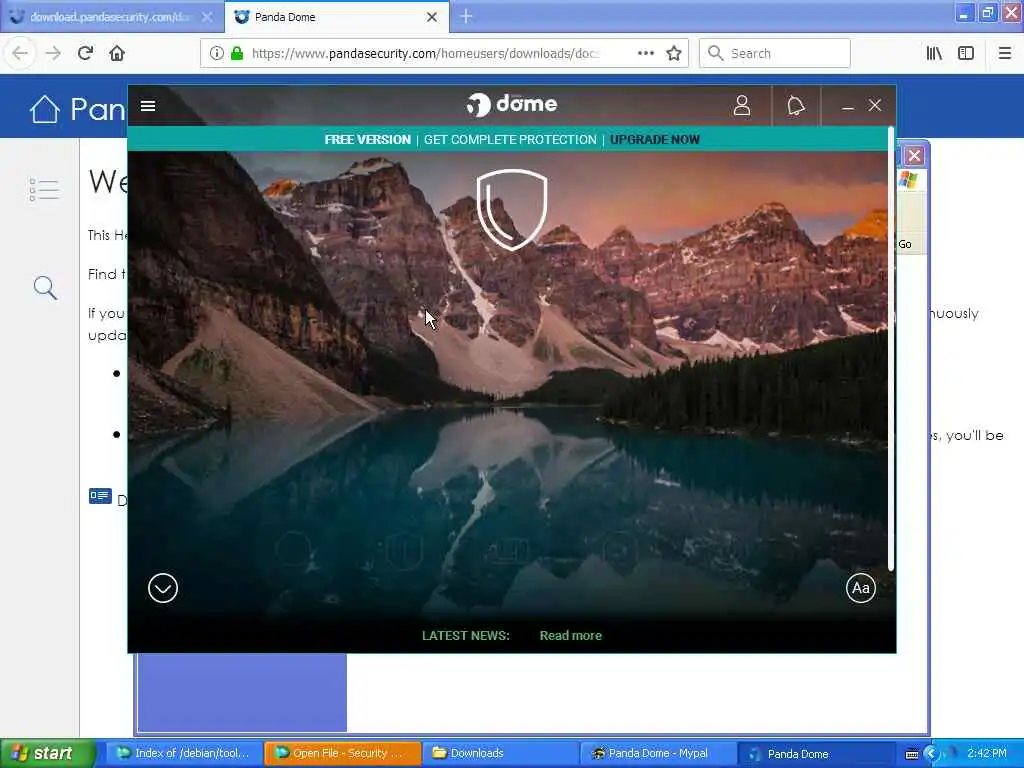Open the Panda Dome hamburger menu
This screenshot has width=1024, height=768.
coord(148,106)
